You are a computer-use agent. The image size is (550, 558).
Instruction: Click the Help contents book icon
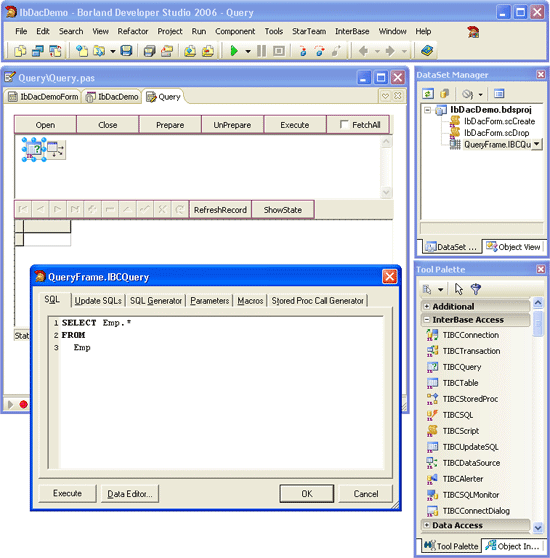[x=427, y=51]
